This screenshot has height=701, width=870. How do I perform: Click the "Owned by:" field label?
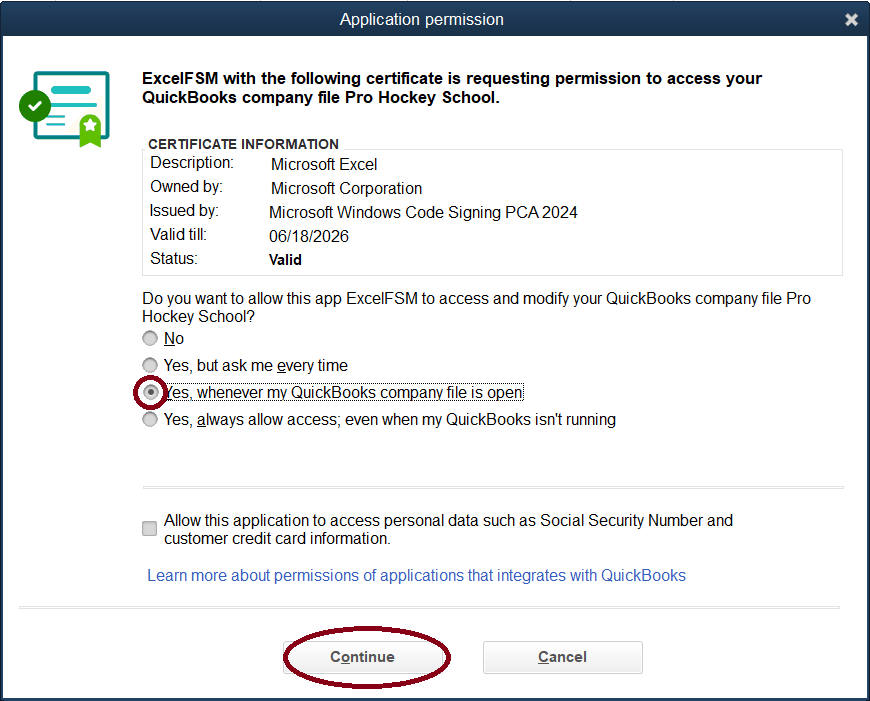pyautogui.click(x=186, y=186)
